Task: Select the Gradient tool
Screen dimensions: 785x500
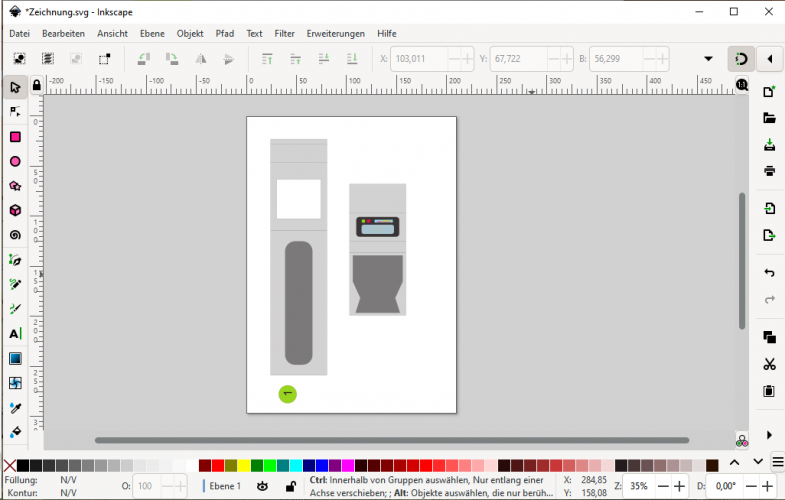Action: [x=15, y=358]
